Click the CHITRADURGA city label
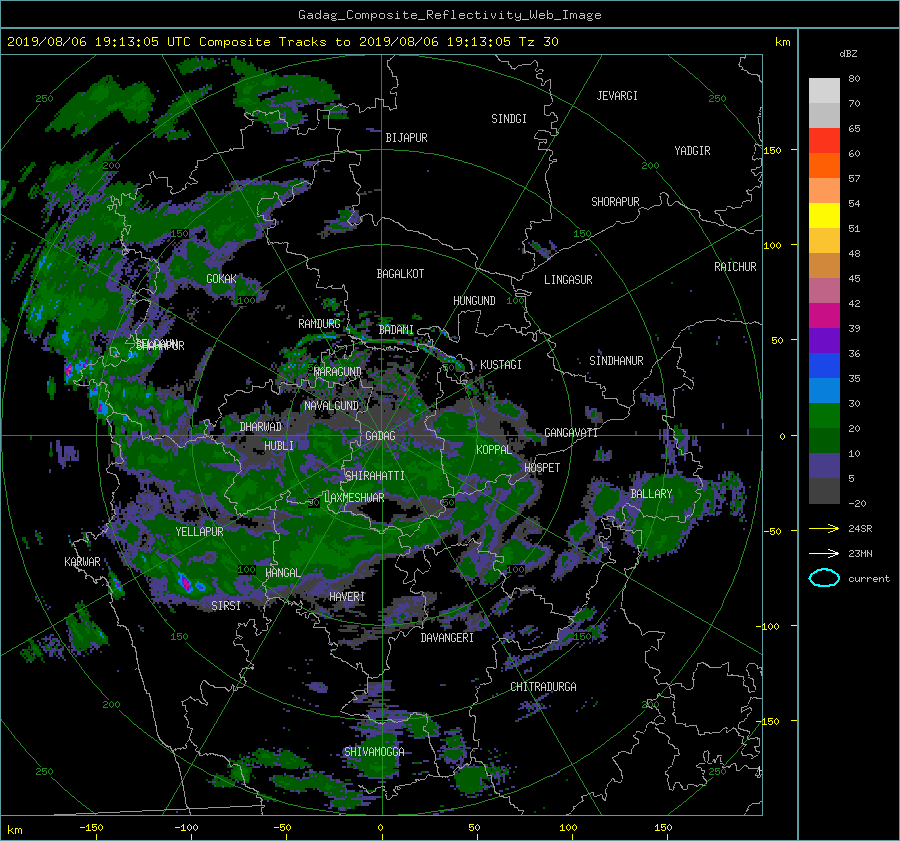 coord(544,687)
